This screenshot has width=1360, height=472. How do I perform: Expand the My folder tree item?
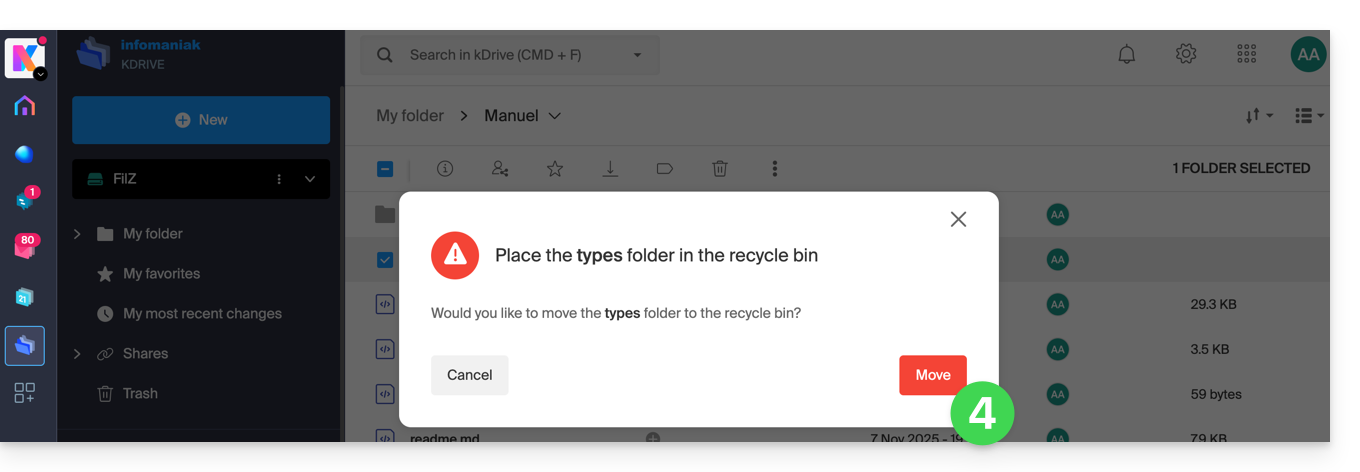78,234
